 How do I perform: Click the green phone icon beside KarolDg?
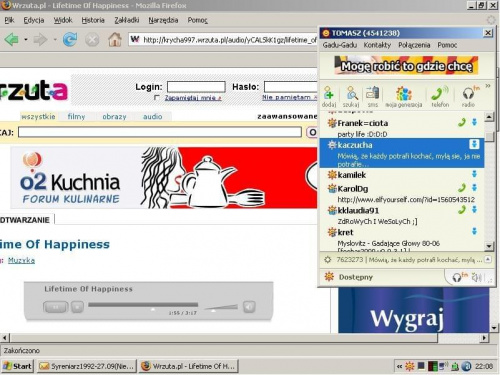click(462, 188)
